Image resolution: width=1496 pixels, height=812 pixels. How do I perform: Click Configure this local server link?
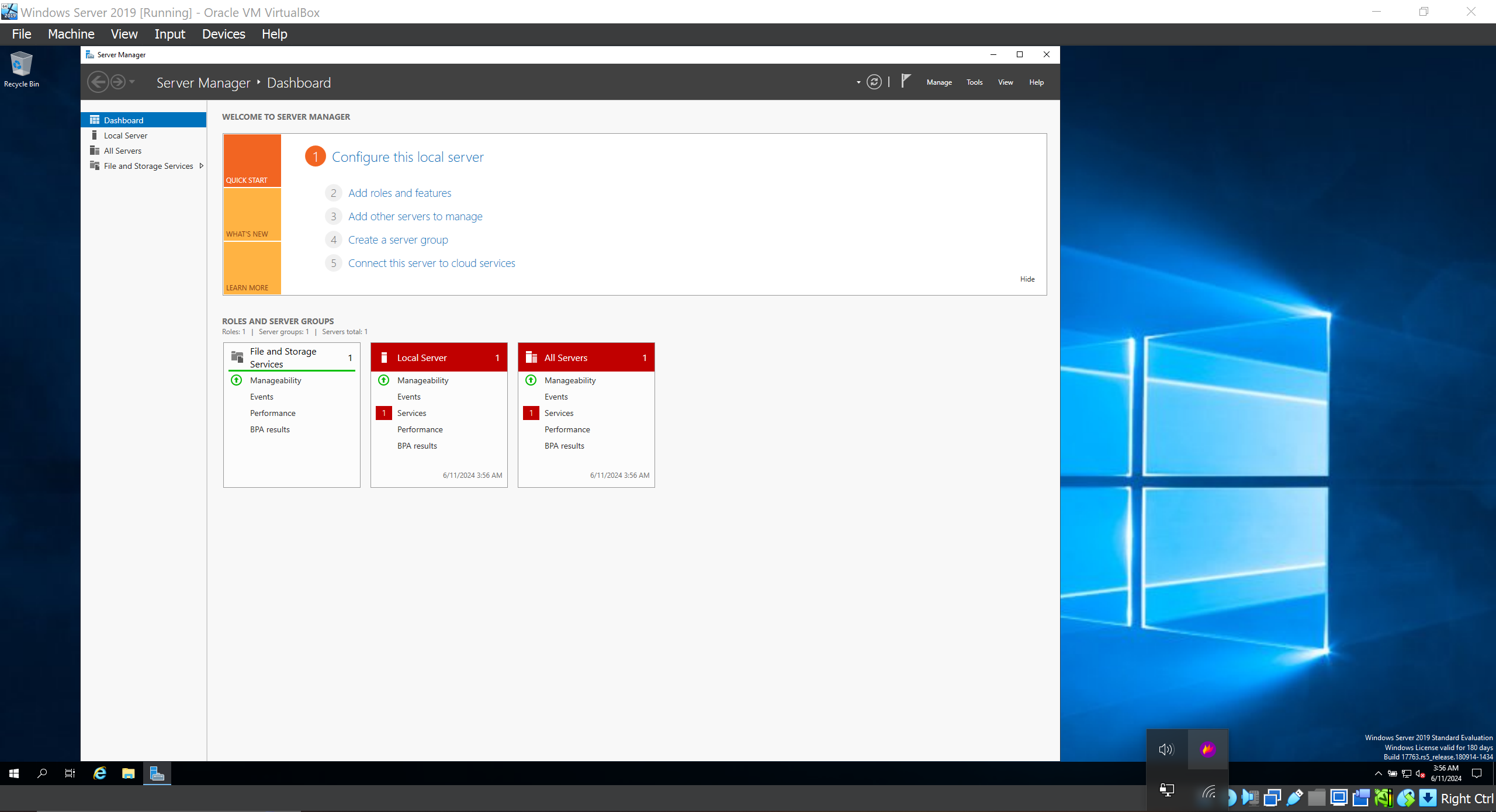407,157
